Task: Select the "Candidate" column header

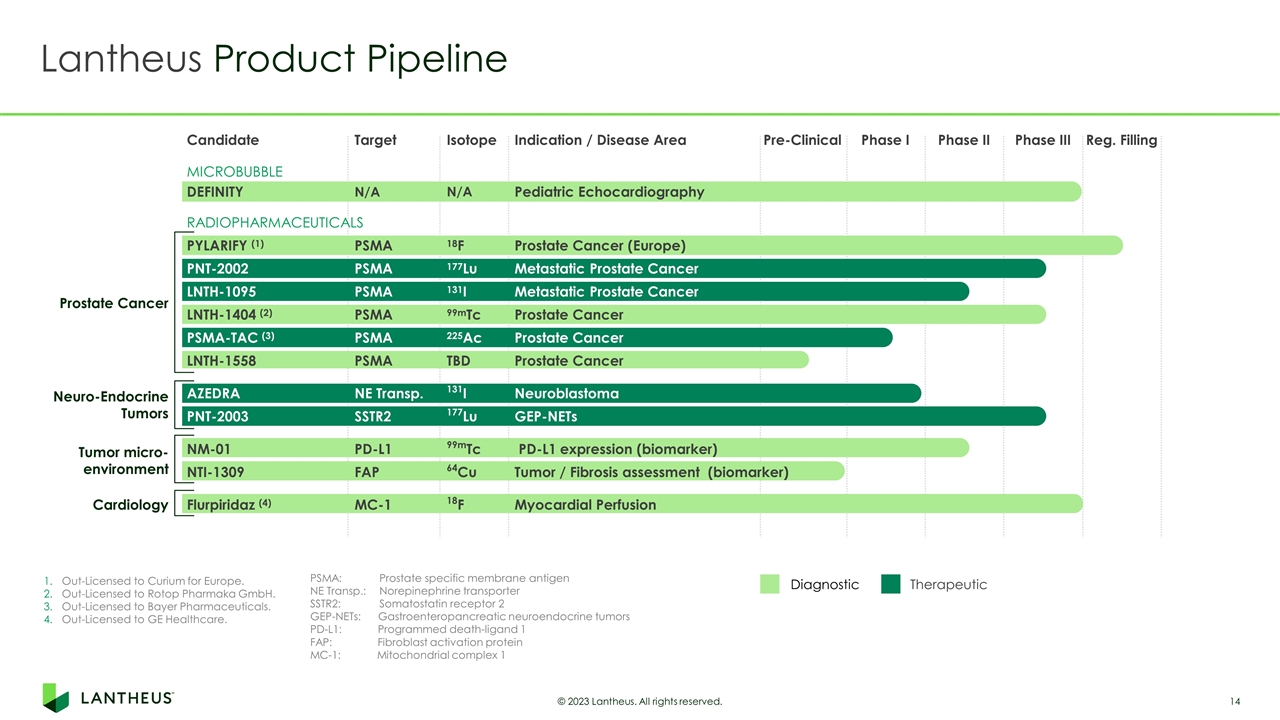Action: point(223,140)
